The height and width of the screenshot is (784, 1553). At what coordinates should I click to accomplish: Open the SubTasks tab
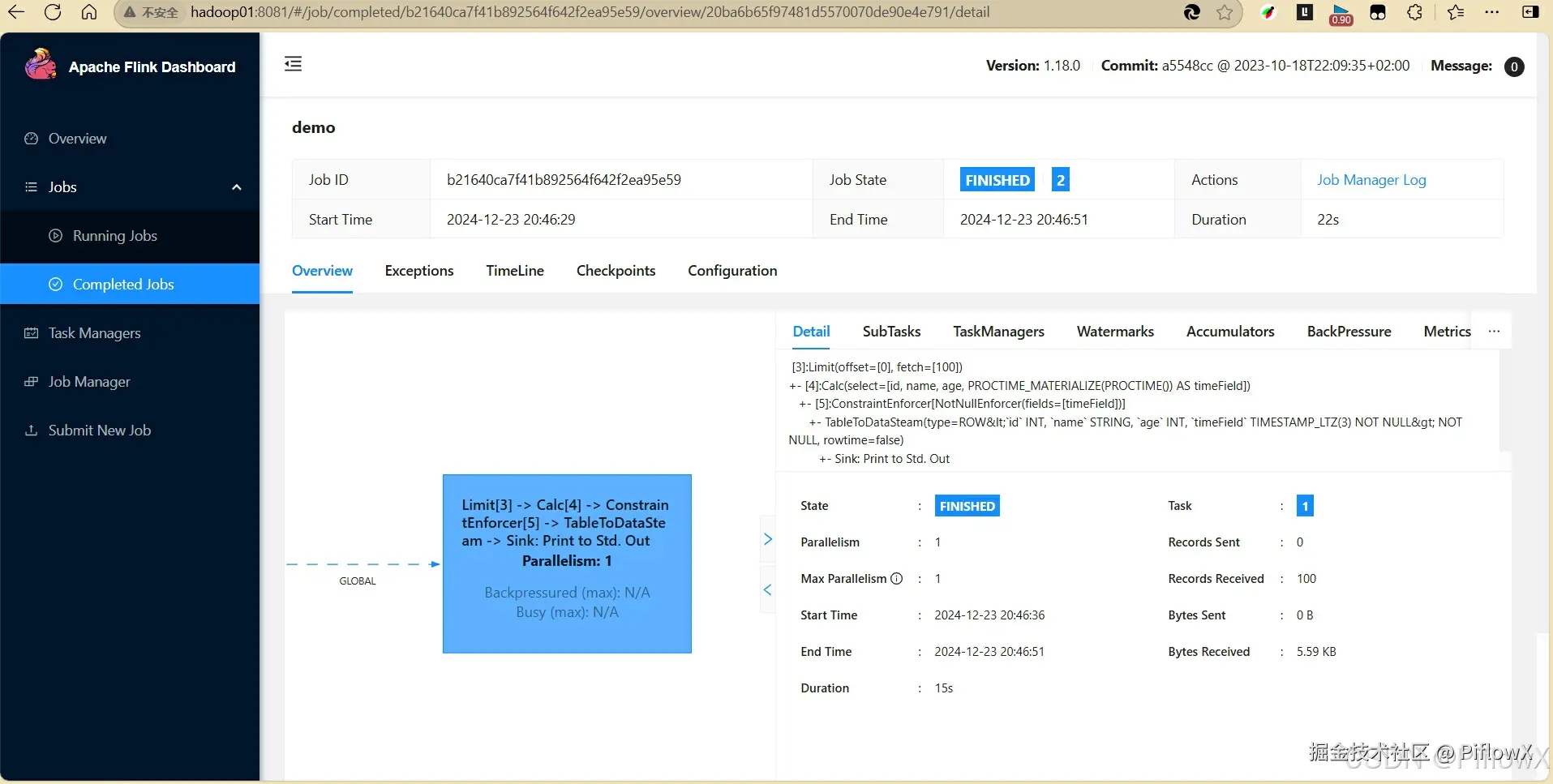coord(891,332)
